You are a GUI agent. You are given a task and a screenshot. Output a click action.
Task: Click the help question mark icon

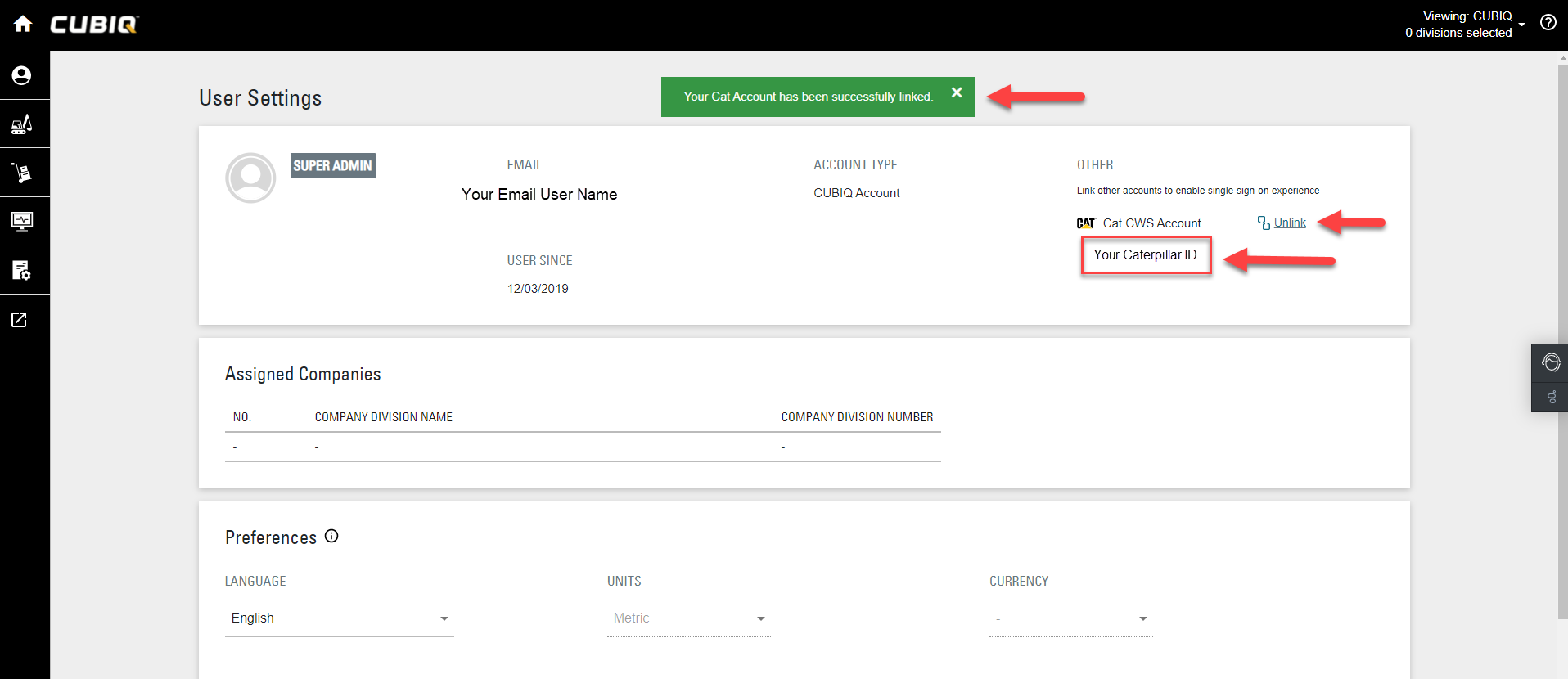[x=1548, y=23]
